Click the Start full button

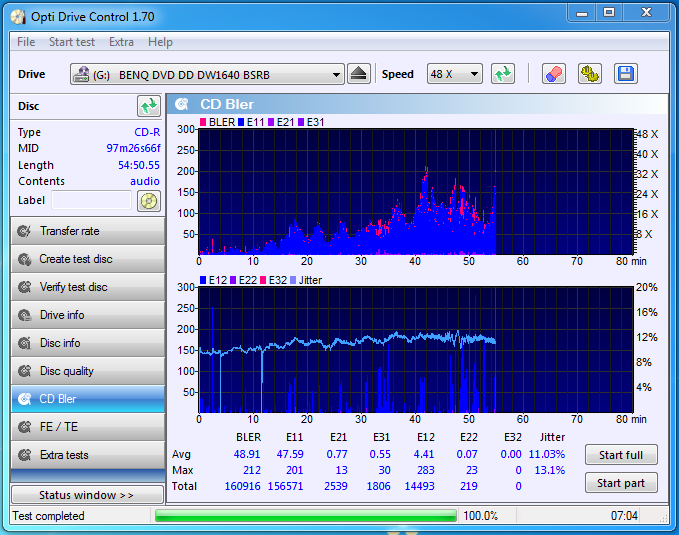[621, 455]
